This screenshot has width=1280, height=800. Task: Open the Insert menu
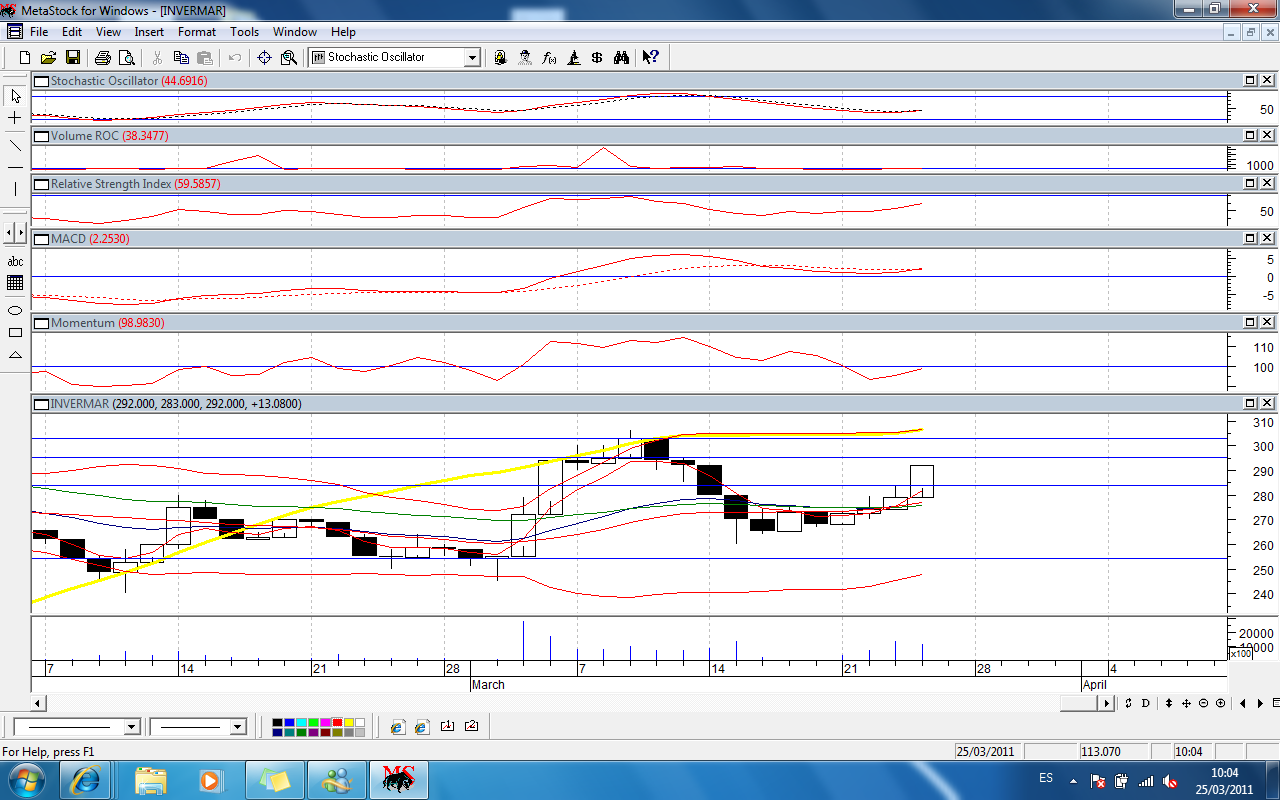(149, 32)
